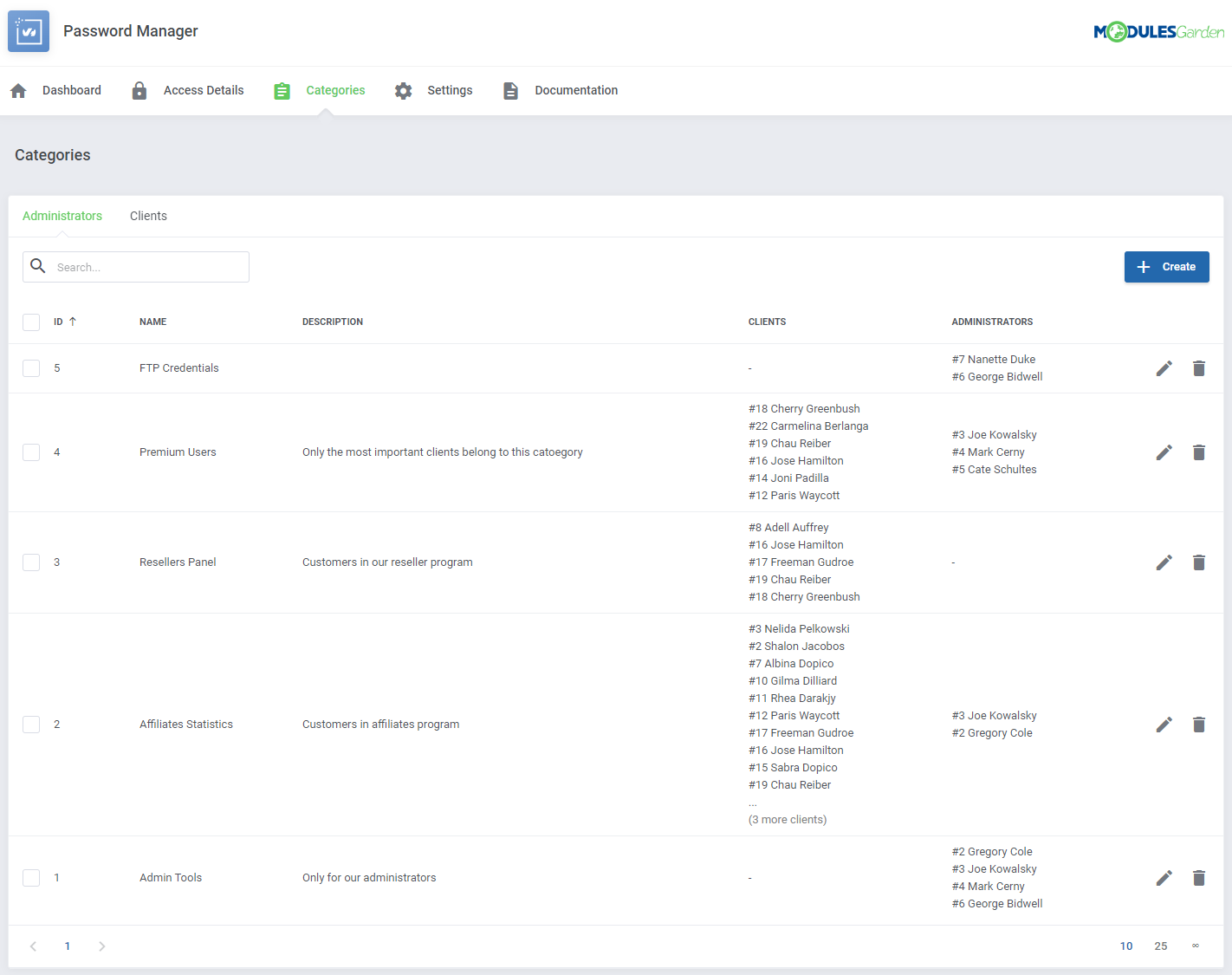This screenshot has width=1232, height=975.
Task: Click the ADMINISTRATORS column header
Action: pyautogui.click(x=992, y=322)
